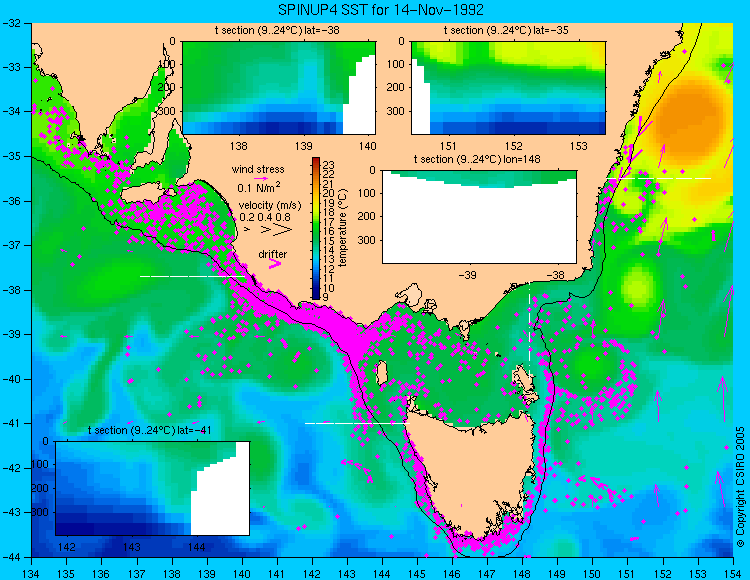Click white dashed section line at lat -38
Image resolution: width=750 pixels, height=580 pixels.
pyautogui.click(x=192, y=276)
